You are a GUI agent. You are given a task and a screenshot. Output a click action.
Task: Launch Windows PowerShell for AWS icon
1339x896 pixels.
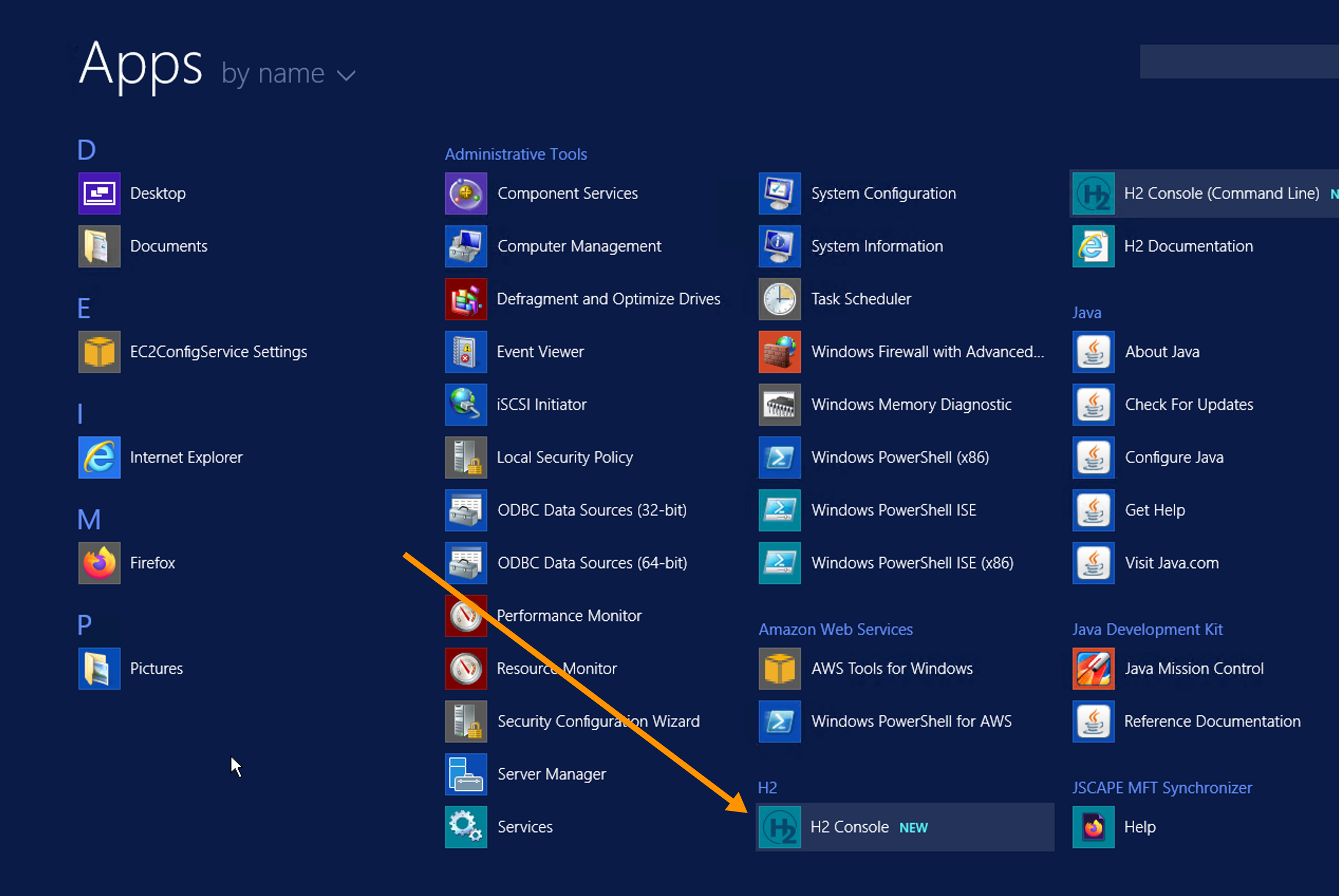[779, 721]
